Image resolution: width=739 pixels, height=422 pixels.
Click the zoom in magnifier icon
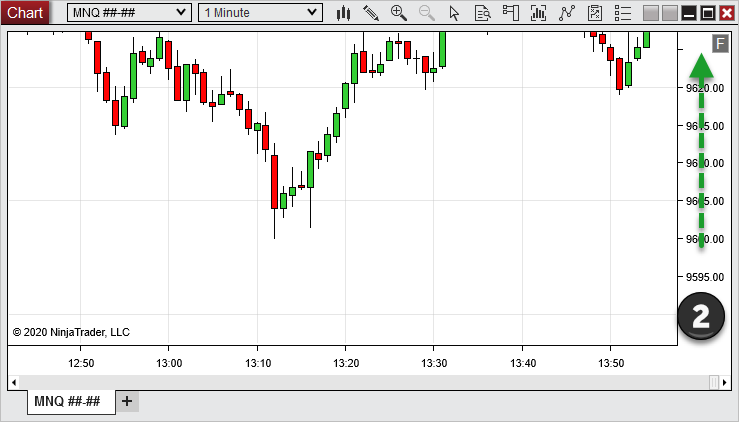click(x=399, y=13)
